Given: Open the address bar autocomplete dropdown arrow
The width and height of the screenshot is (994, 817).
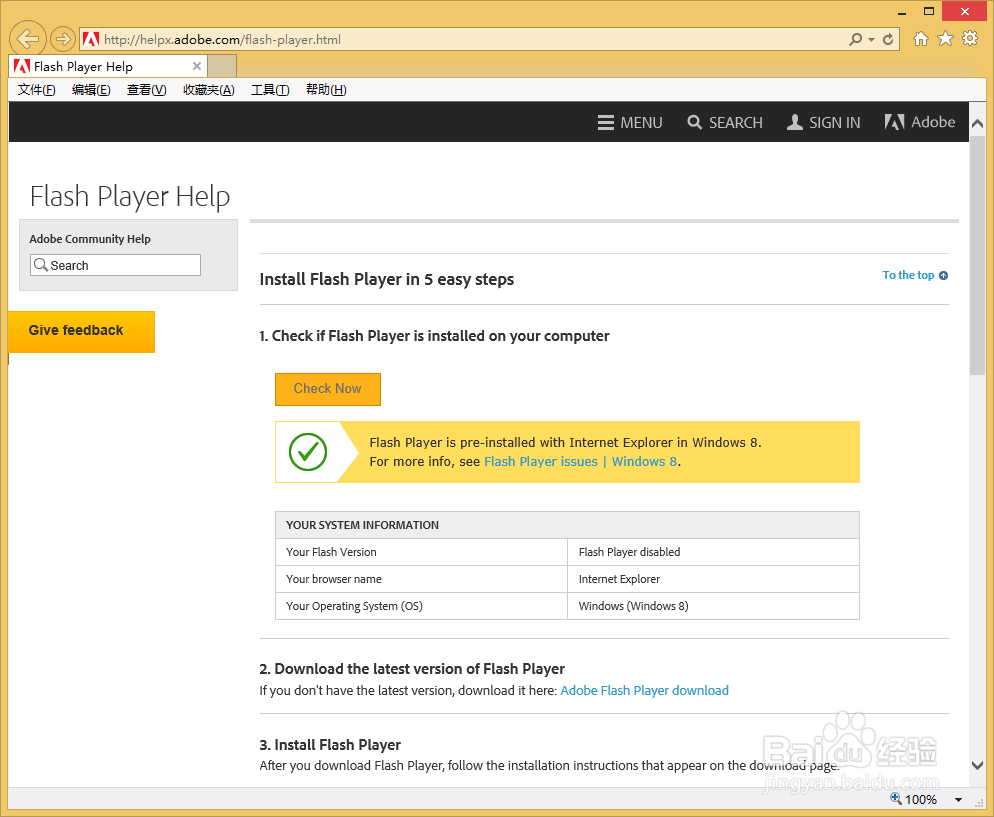Looking at the screenshot, I should pyautogui.click(x=872, y=40).
